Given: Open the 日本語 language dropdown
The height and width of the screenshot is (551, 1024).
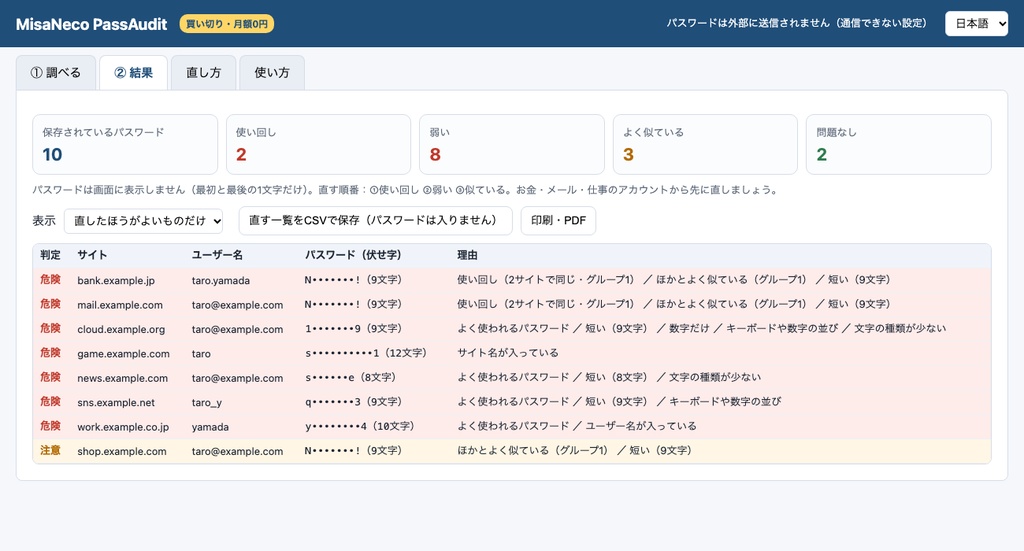Looking at the screenshot, I should click(x=976, y=24).
